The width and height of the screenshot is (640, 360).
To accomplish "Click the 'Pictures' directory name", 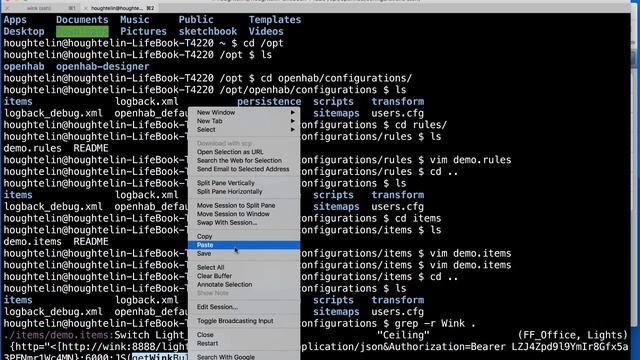I will [x=143, y=31].
